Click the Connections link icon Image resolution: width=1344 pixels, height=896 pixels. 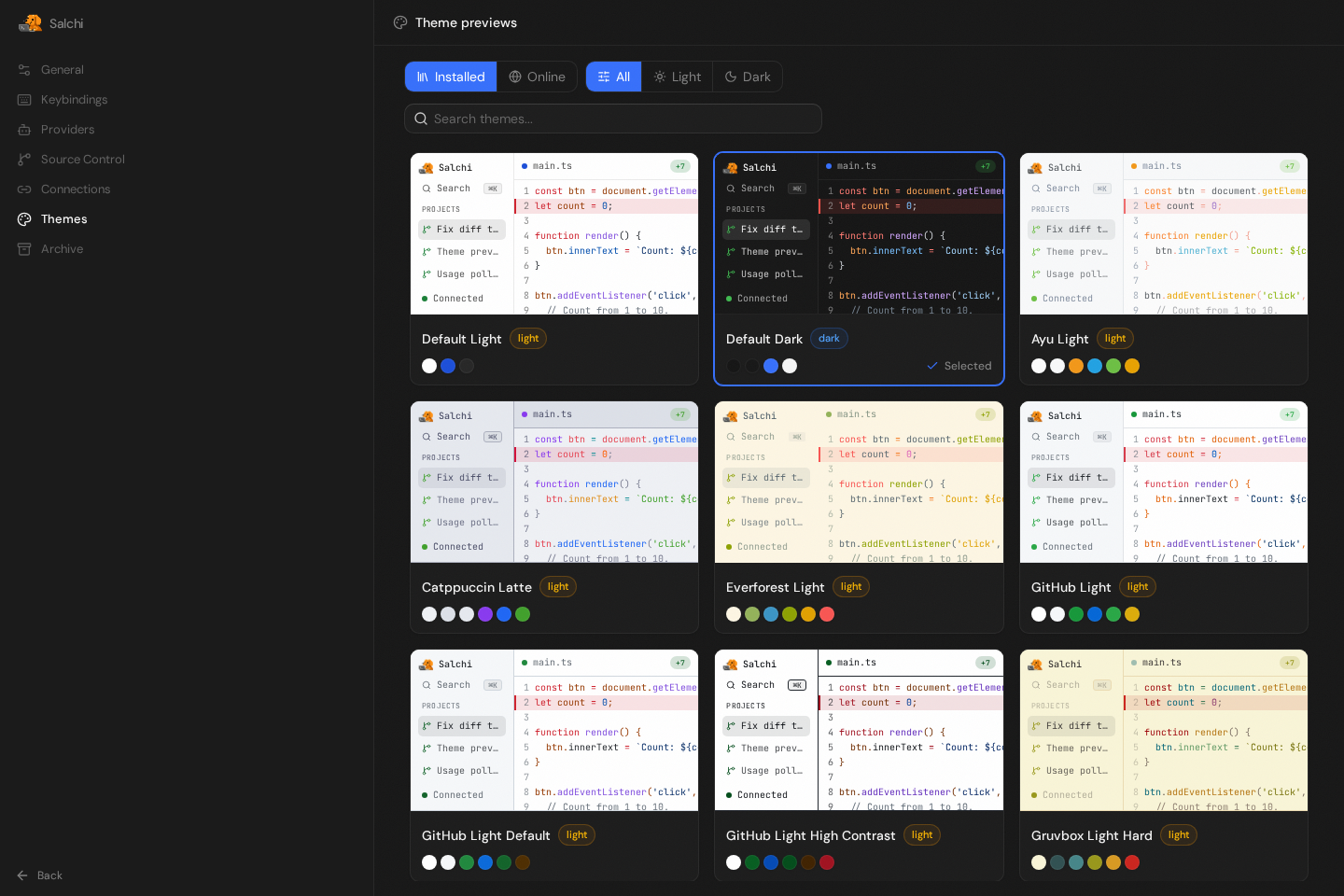tap(24, 189)
